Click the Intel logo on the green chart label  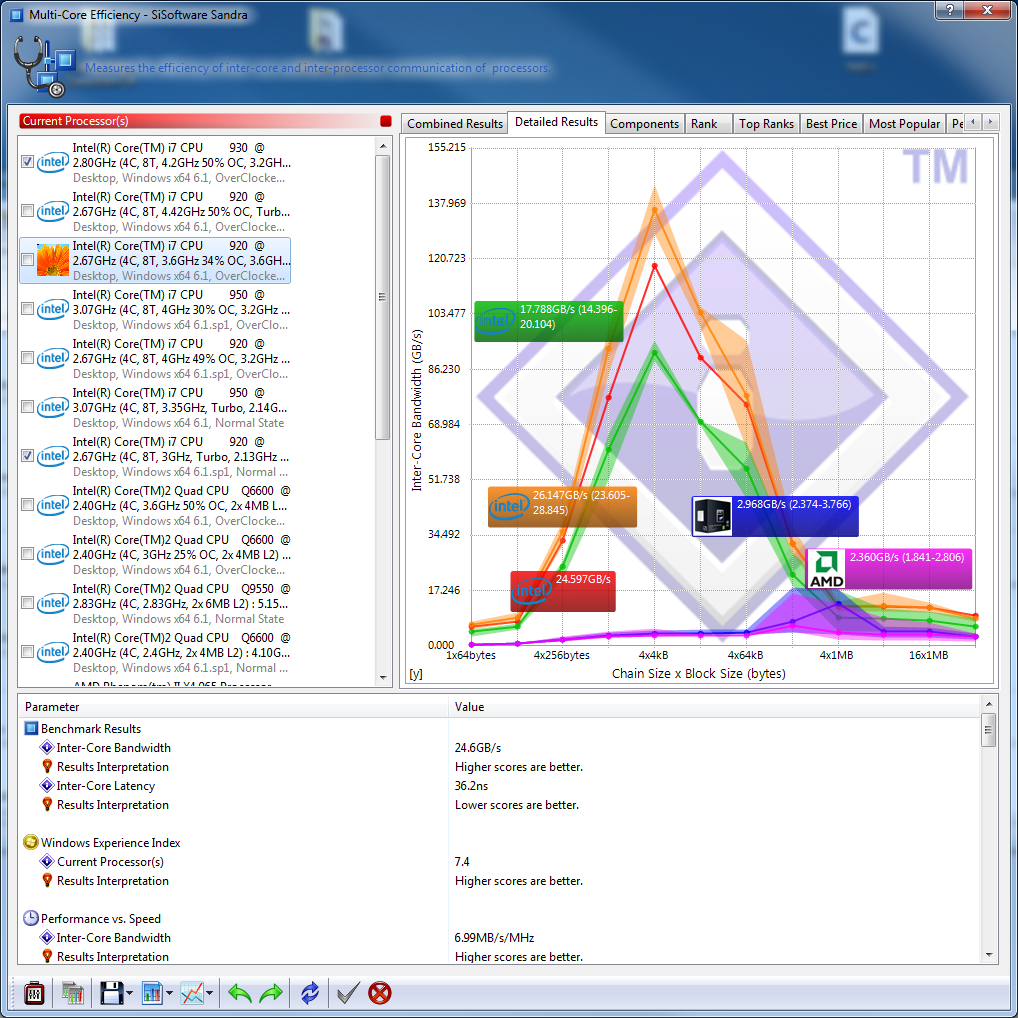(x=496, y=321)
